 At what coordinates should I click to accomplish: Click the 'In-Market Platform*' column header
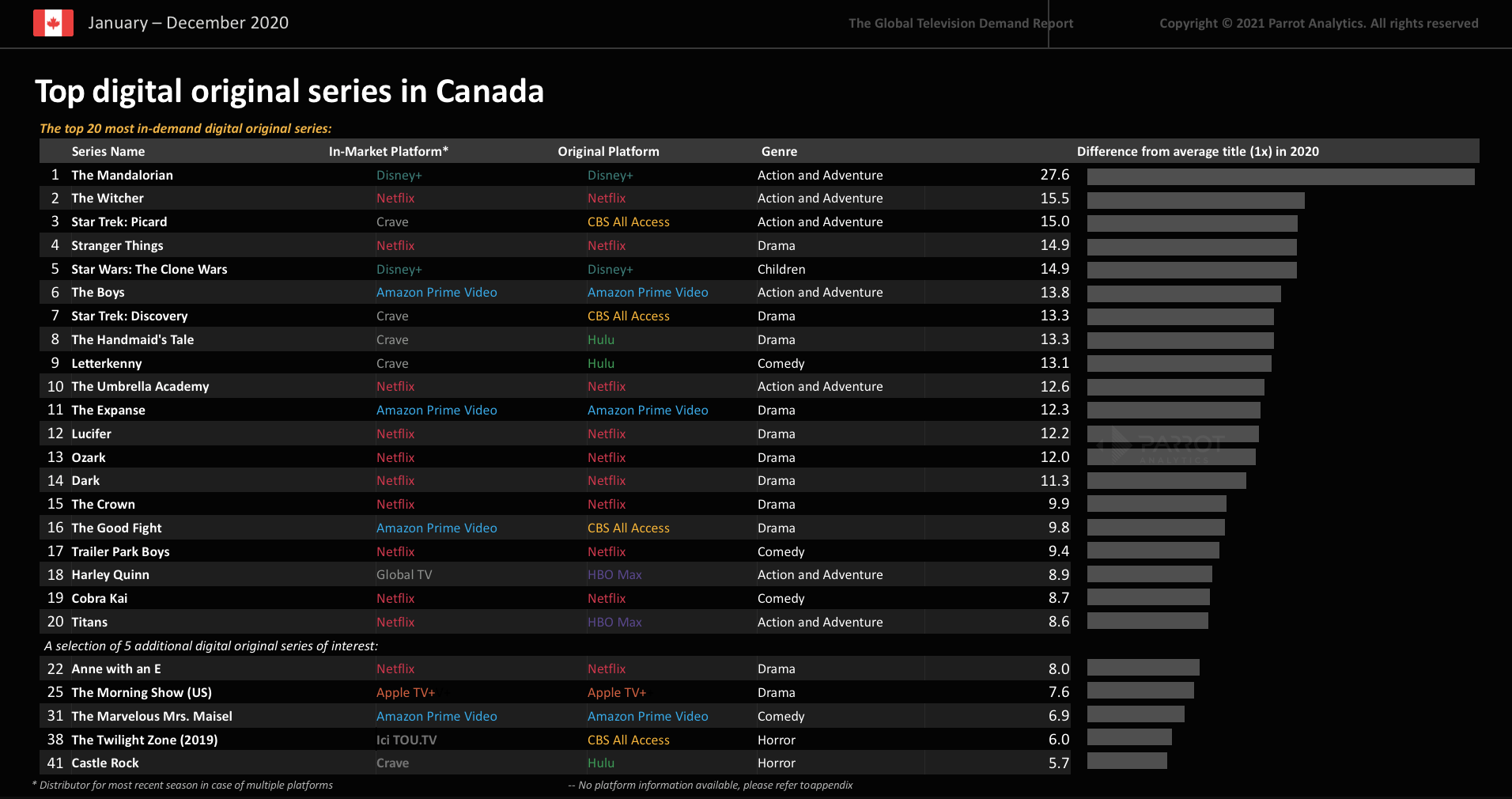[x=389, y=151]
